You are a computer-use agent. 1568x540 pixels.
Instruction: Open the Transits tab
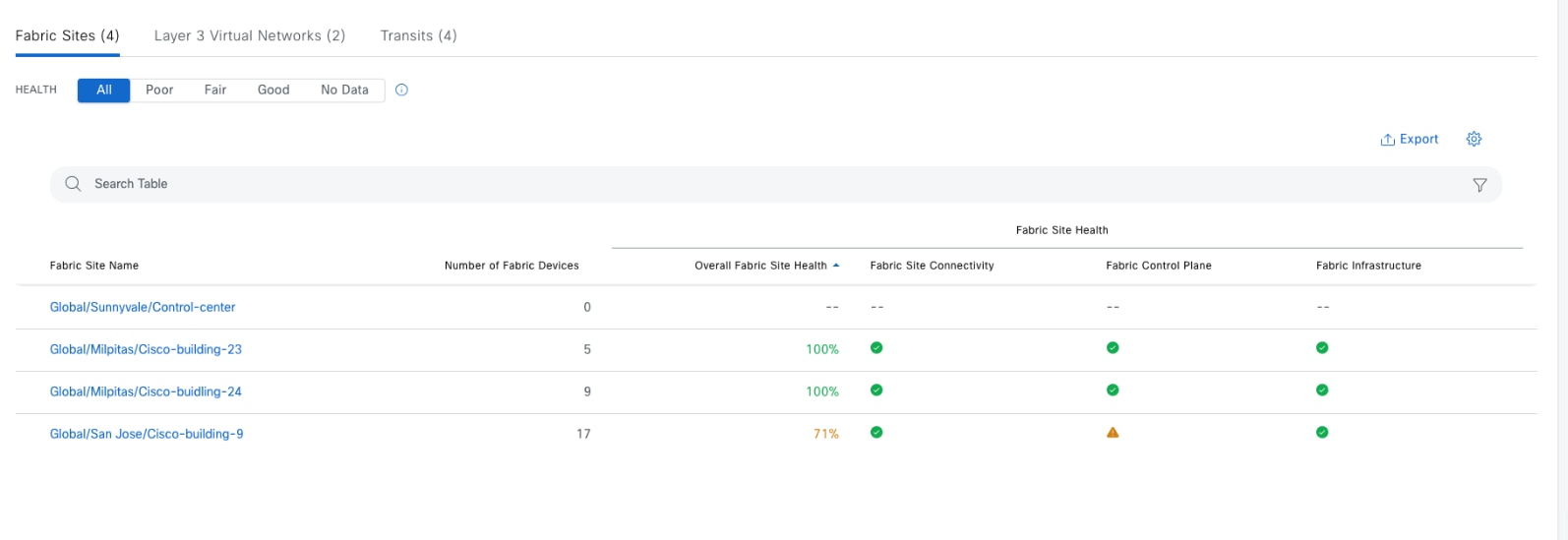[x=418, y=35]
